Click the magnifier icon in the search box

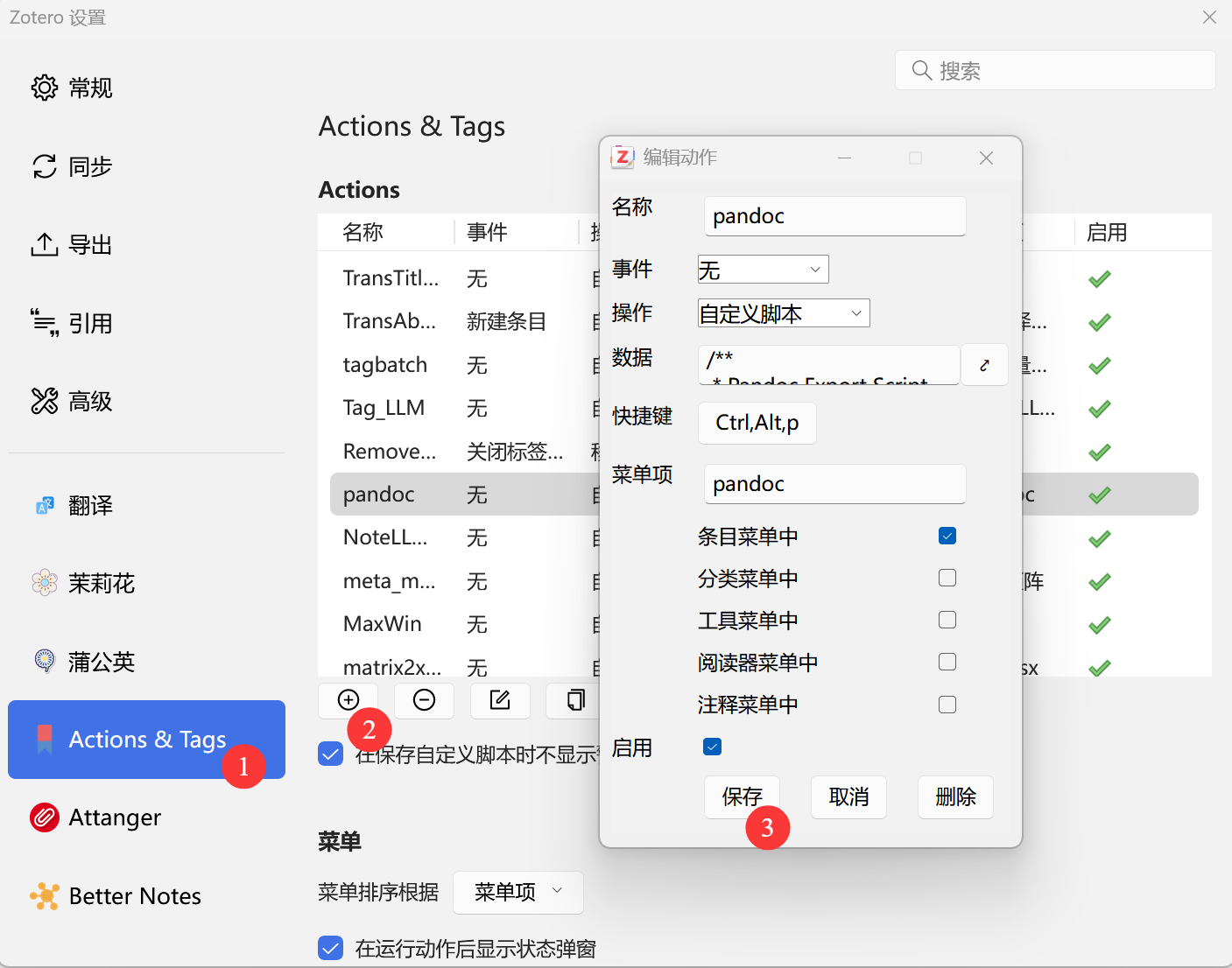point(921,70)
